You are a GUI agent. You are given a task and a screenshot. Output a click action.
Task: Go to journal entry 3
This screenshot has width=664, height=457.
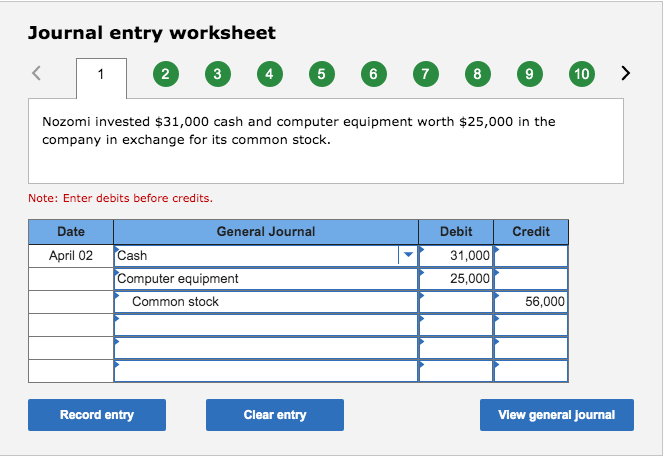[x=218, y=74]
